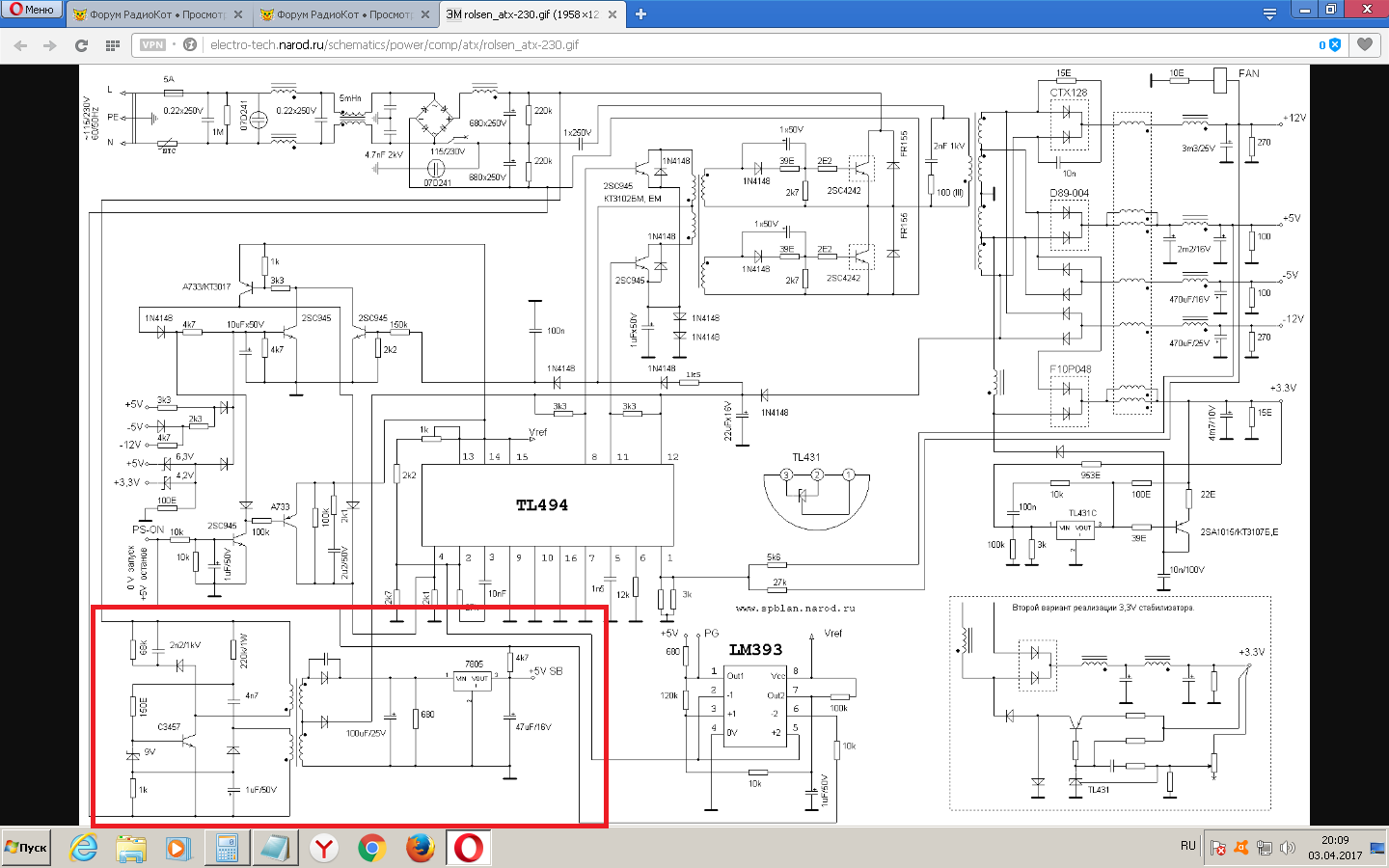
Task: Click the 2SA1015/KT3107Б,Е transistor label
Action: click(x=1239, y=532)
